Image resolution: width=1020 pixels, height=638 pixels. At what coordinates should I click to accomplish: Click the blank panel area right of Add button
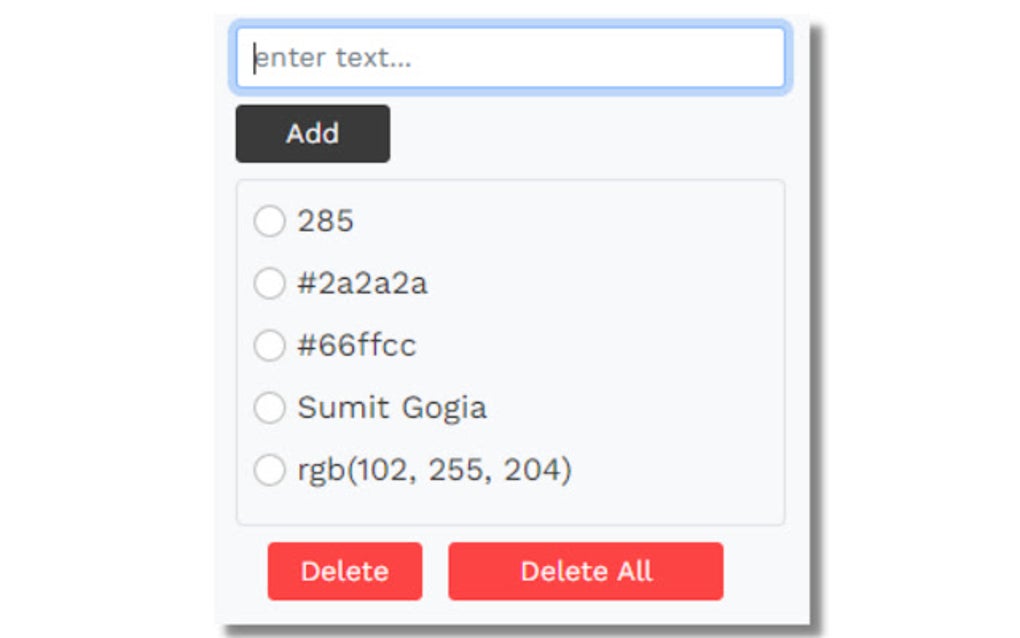tap(590, 134)
